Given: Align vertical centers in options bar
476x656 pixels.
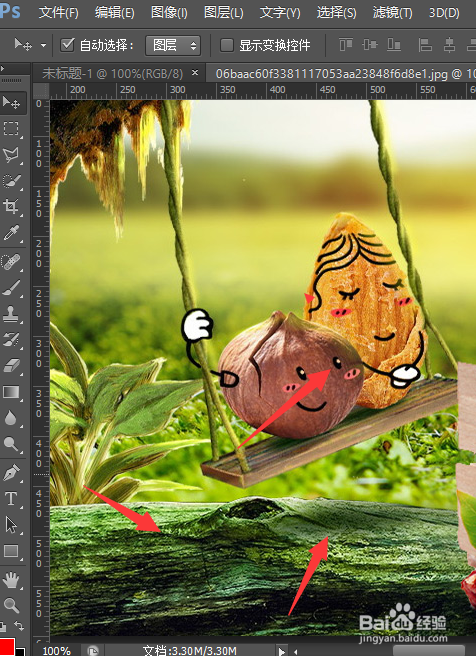Looking at the screenshot, I should click(370, 44).
